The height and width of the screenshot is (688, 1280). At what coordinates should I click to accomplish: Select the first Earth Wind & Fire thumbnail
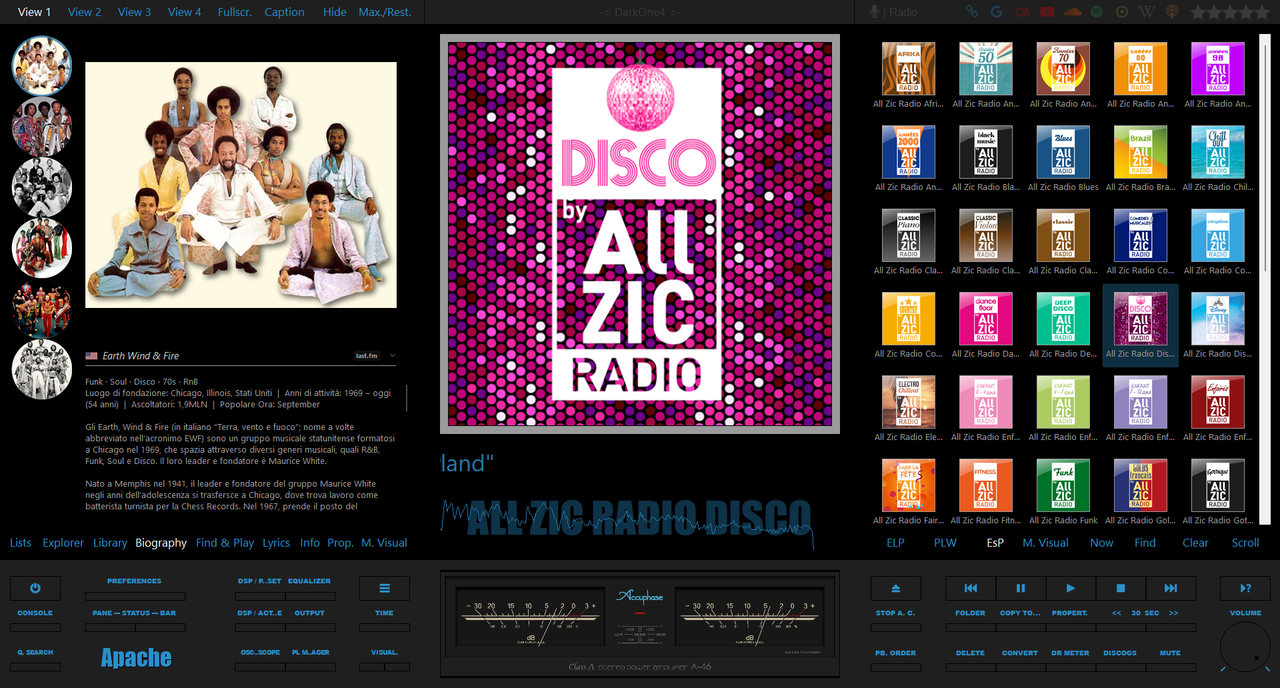(42, 66)
